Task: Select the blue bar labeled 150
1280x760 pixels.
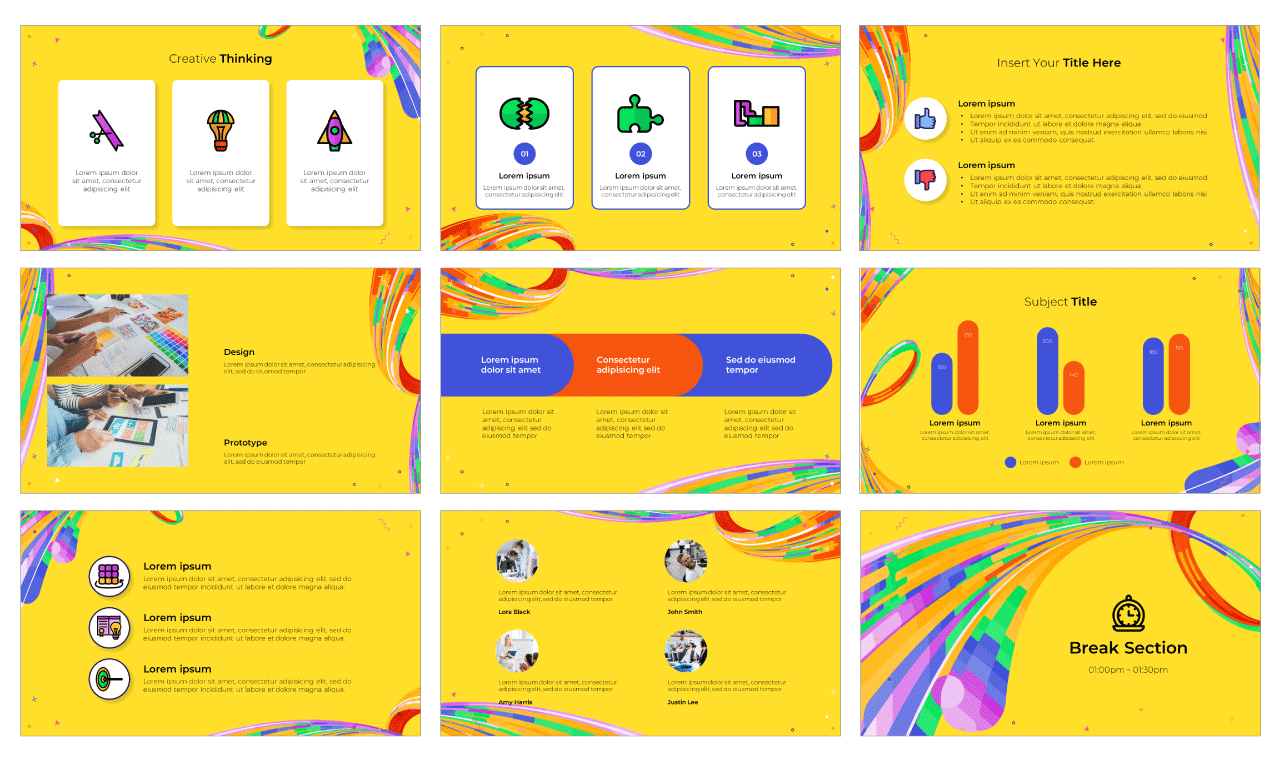Action: [x=941, y=383]
